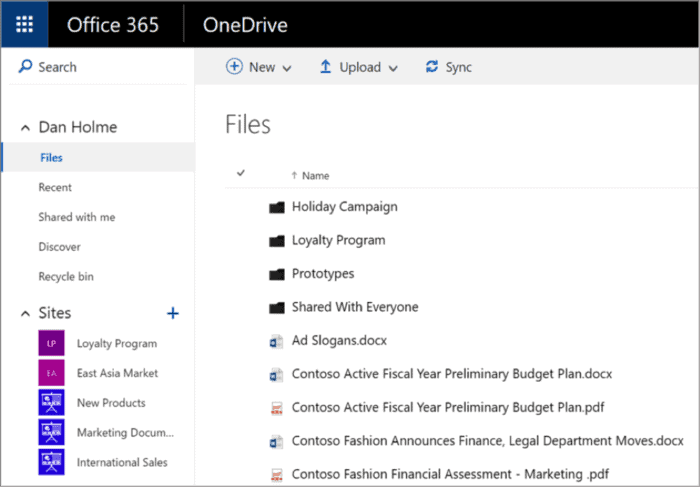Select Files in the left navigation

point(98,157)
